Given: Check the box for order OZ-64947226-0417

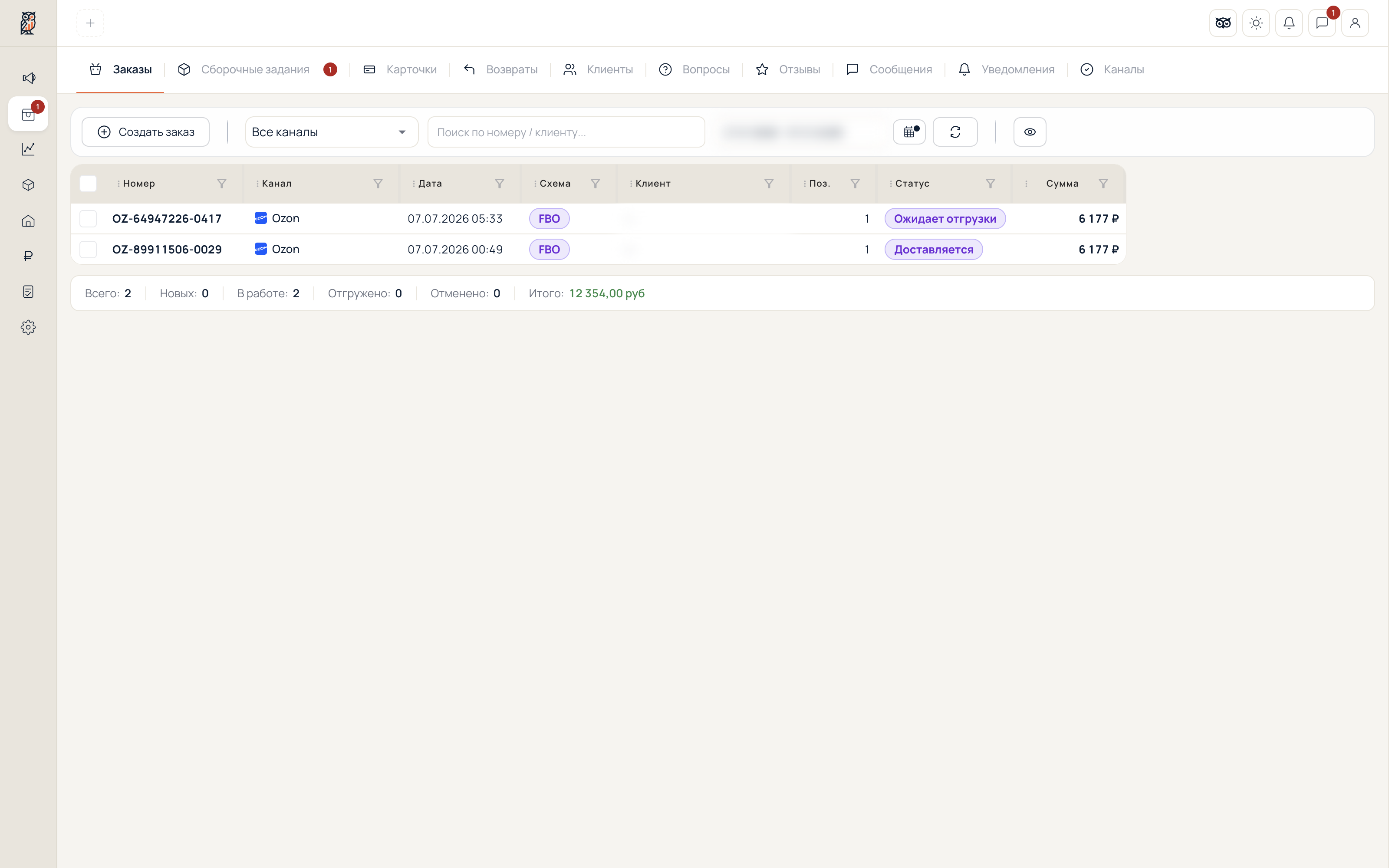Looking at the screenshot, I should coord(88,219).
